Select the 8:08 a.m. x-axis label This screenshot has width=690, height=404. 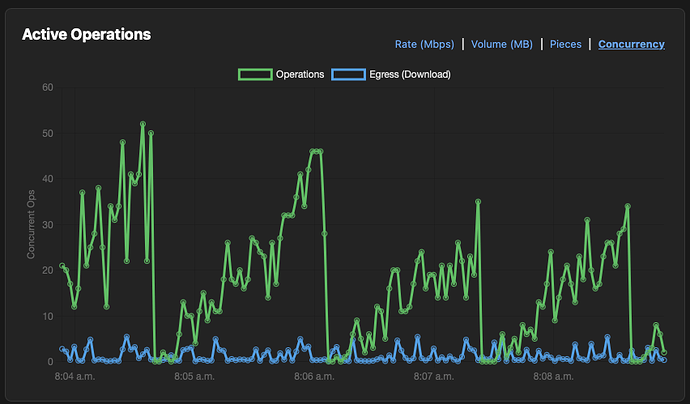(x=552, y=377)
